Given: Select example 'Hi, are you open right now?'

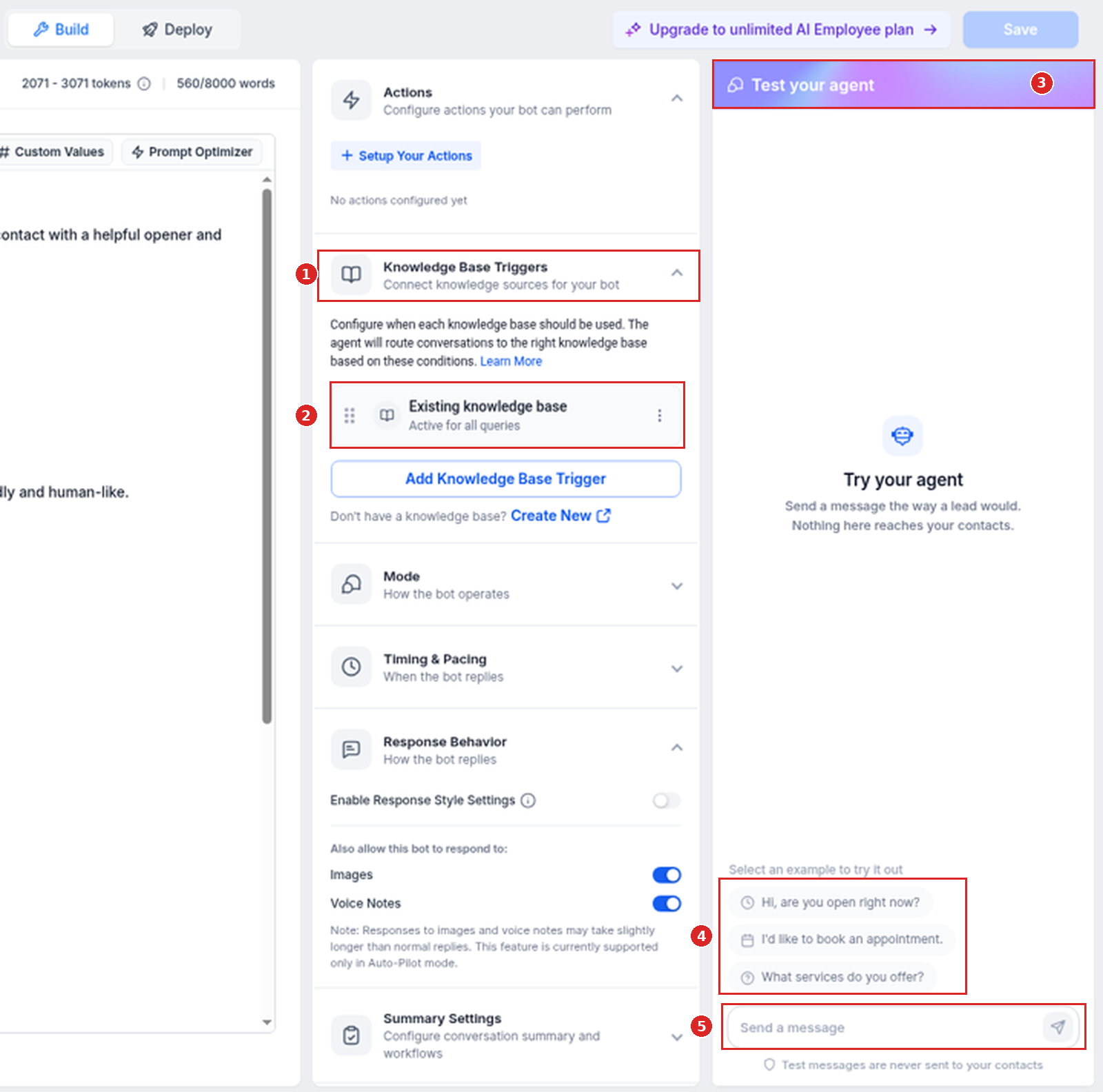Looking at the screenshot, I should coord(831,902).
